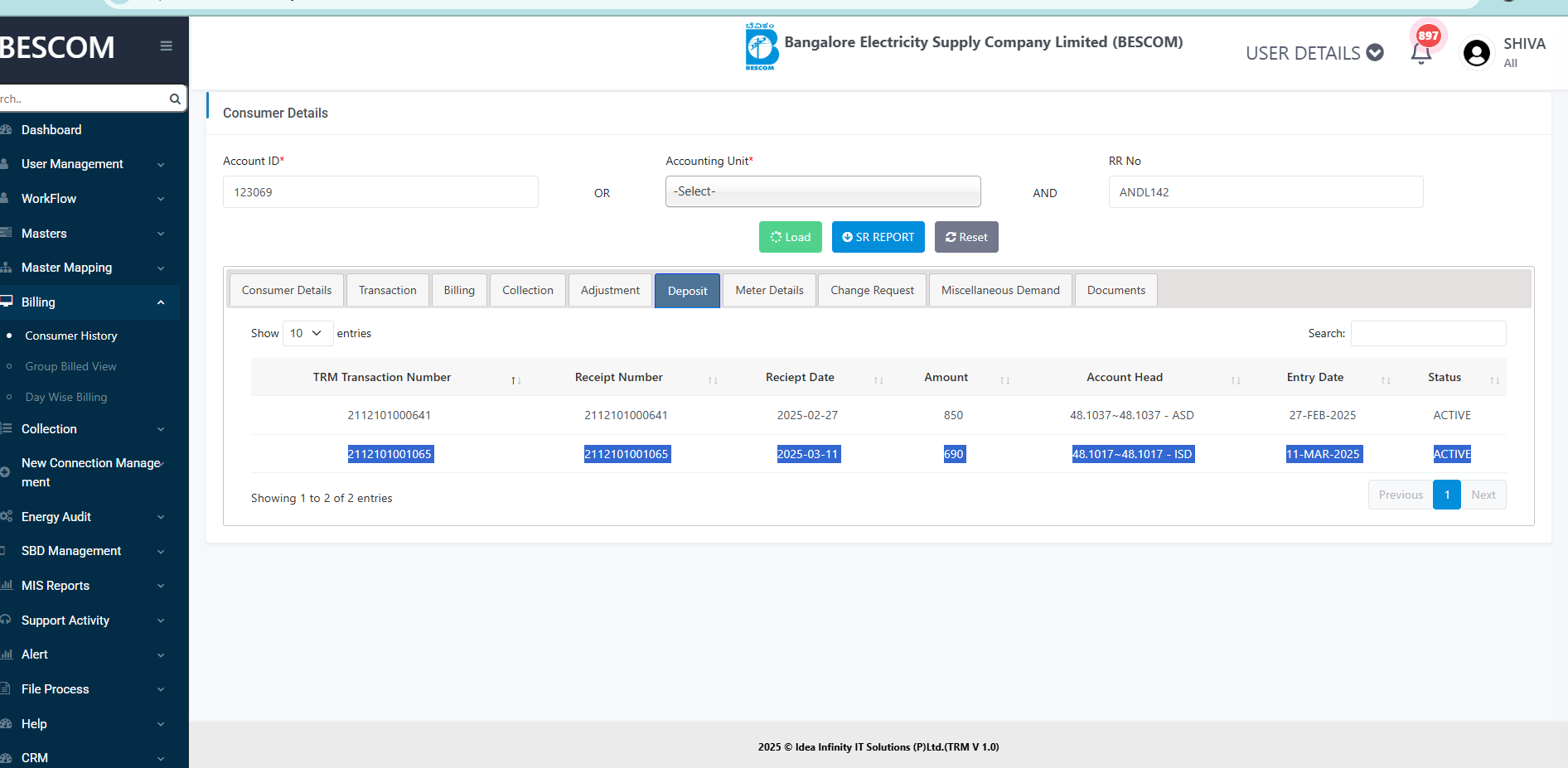Open the Accounting Unit select dropdown
The width and height of the screenshot is (1568, 768).
(x=823, y=191)
